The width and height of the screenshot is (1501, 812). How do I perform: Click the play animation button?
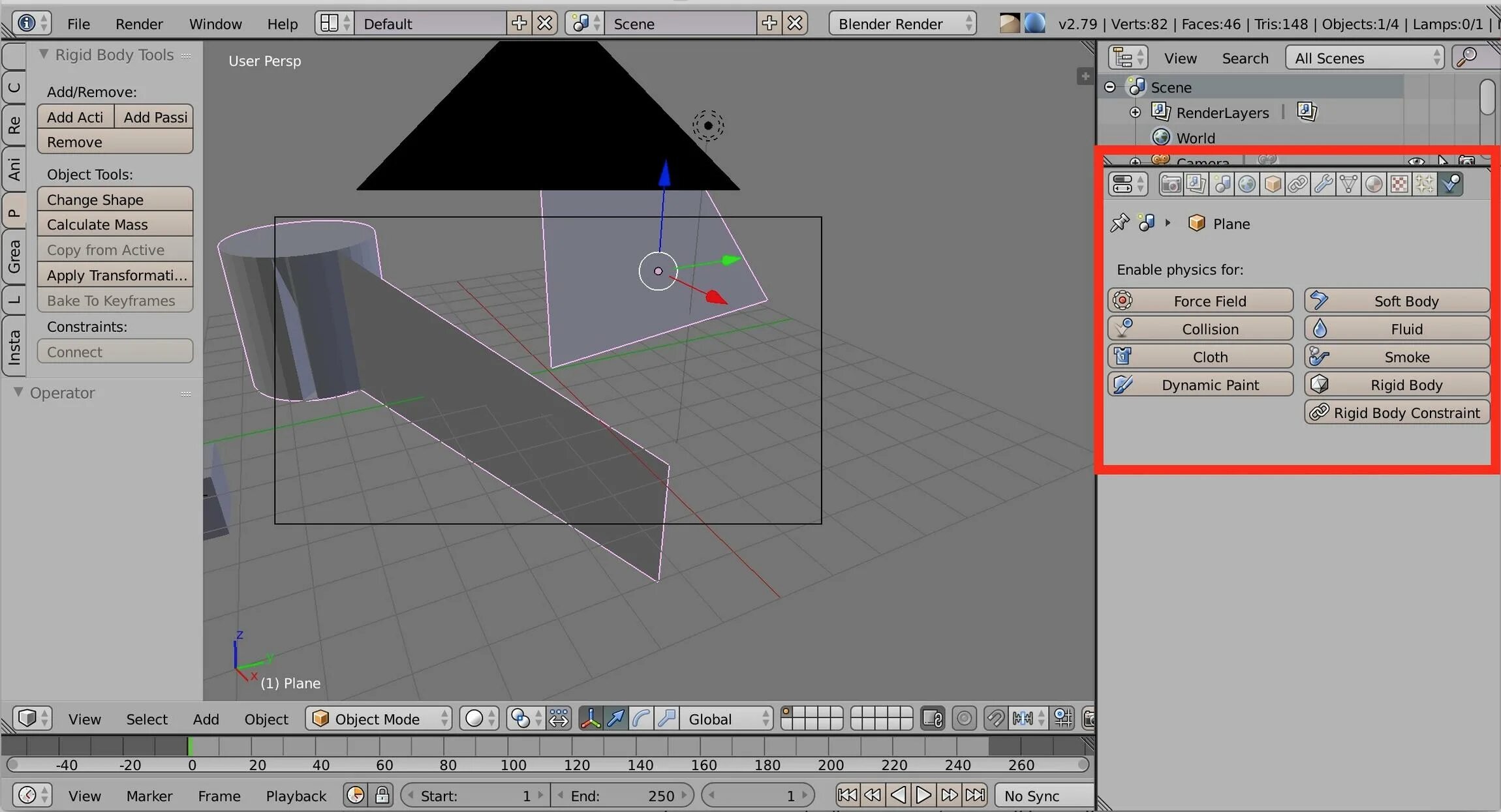[x=923, y=795]
